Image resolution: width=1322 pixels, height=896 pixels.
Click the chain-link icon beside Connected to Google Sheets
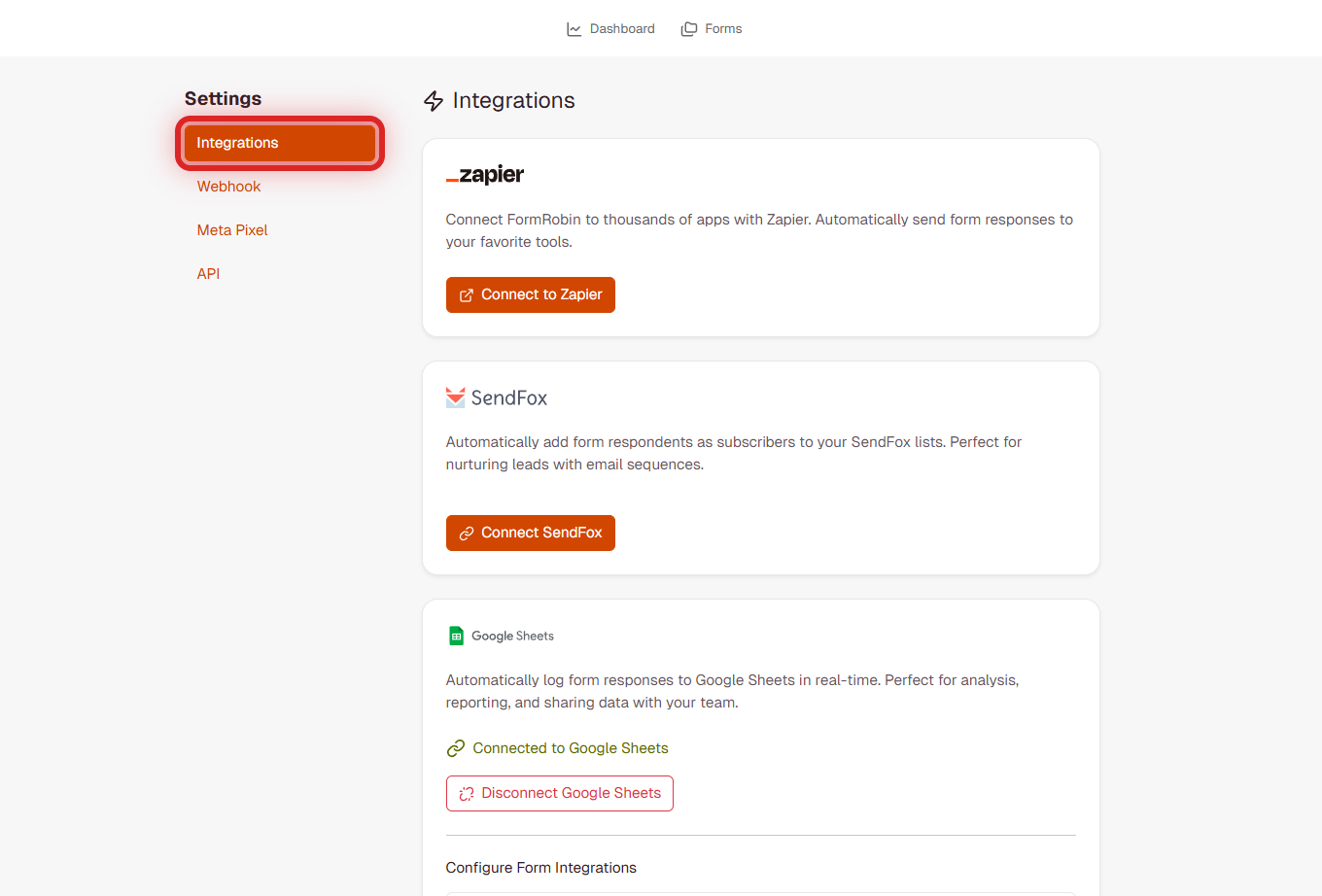click(455, 748)
